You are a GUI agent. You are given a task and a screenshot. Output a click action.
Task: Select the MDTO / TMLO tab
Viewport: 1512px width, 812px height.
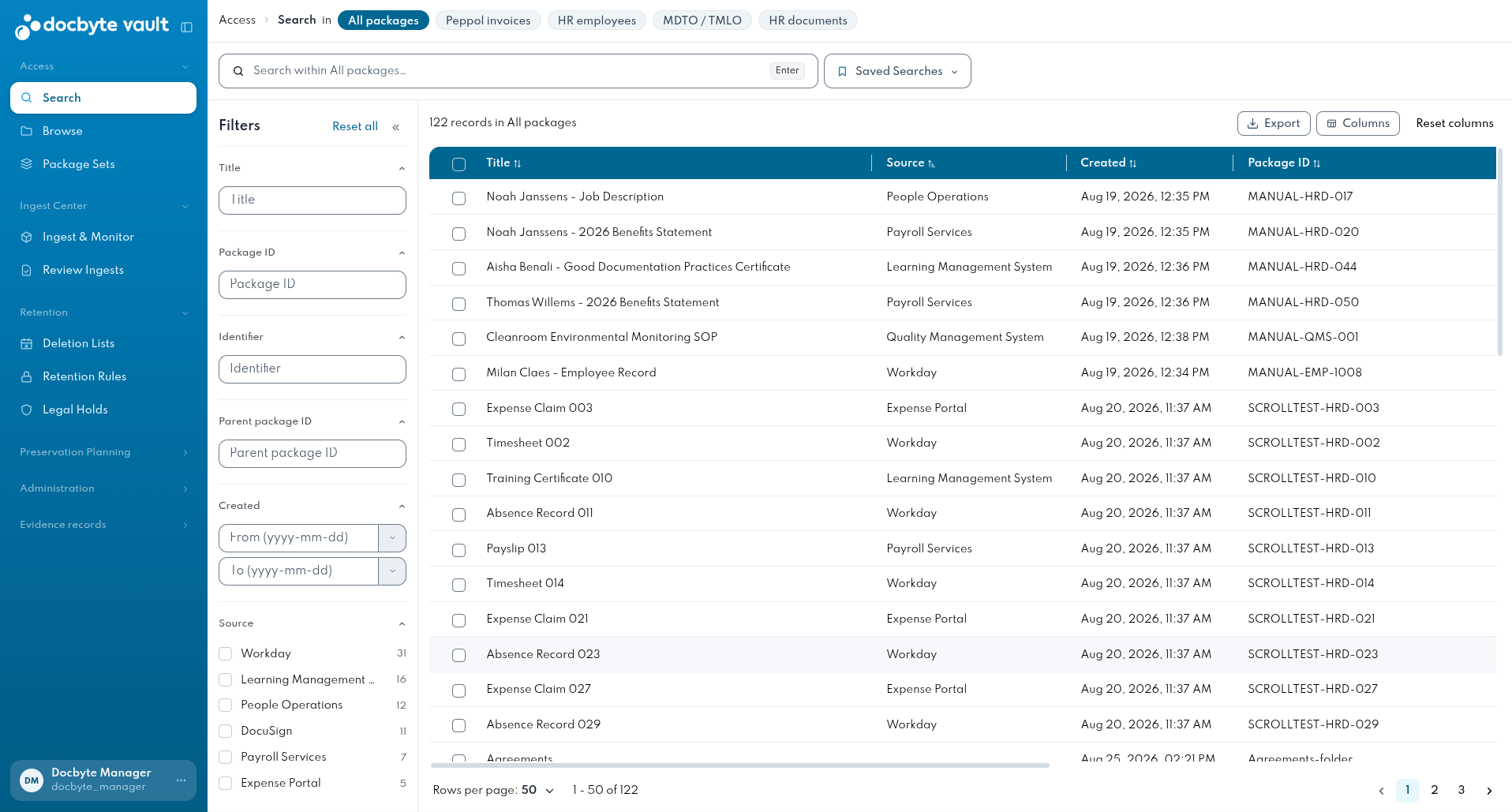pos(702,21)
